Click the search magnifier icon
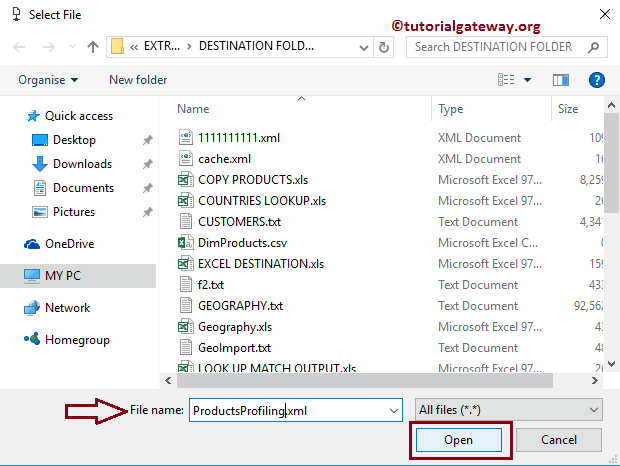This screenshot has width=620, height=466. [593, 47]
